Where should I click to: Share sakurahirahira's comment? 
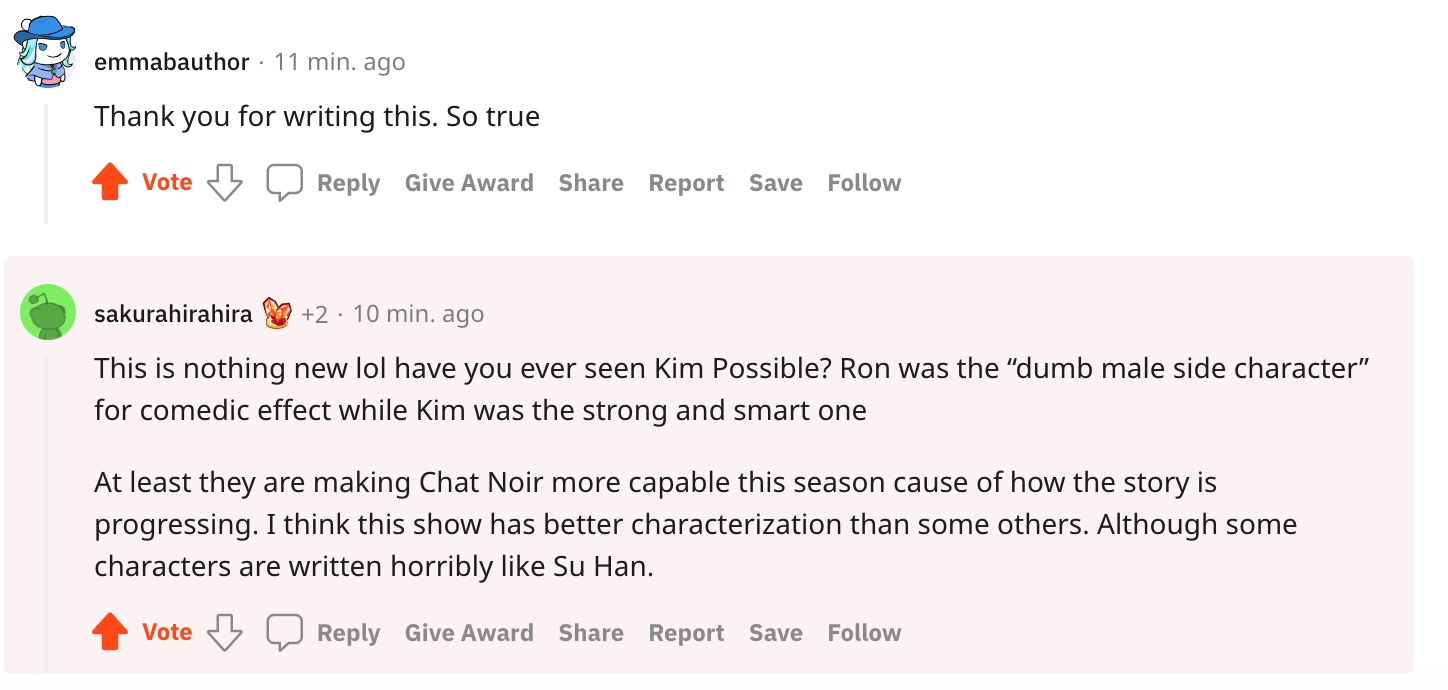pyautogui.click(x=591, y=633)
